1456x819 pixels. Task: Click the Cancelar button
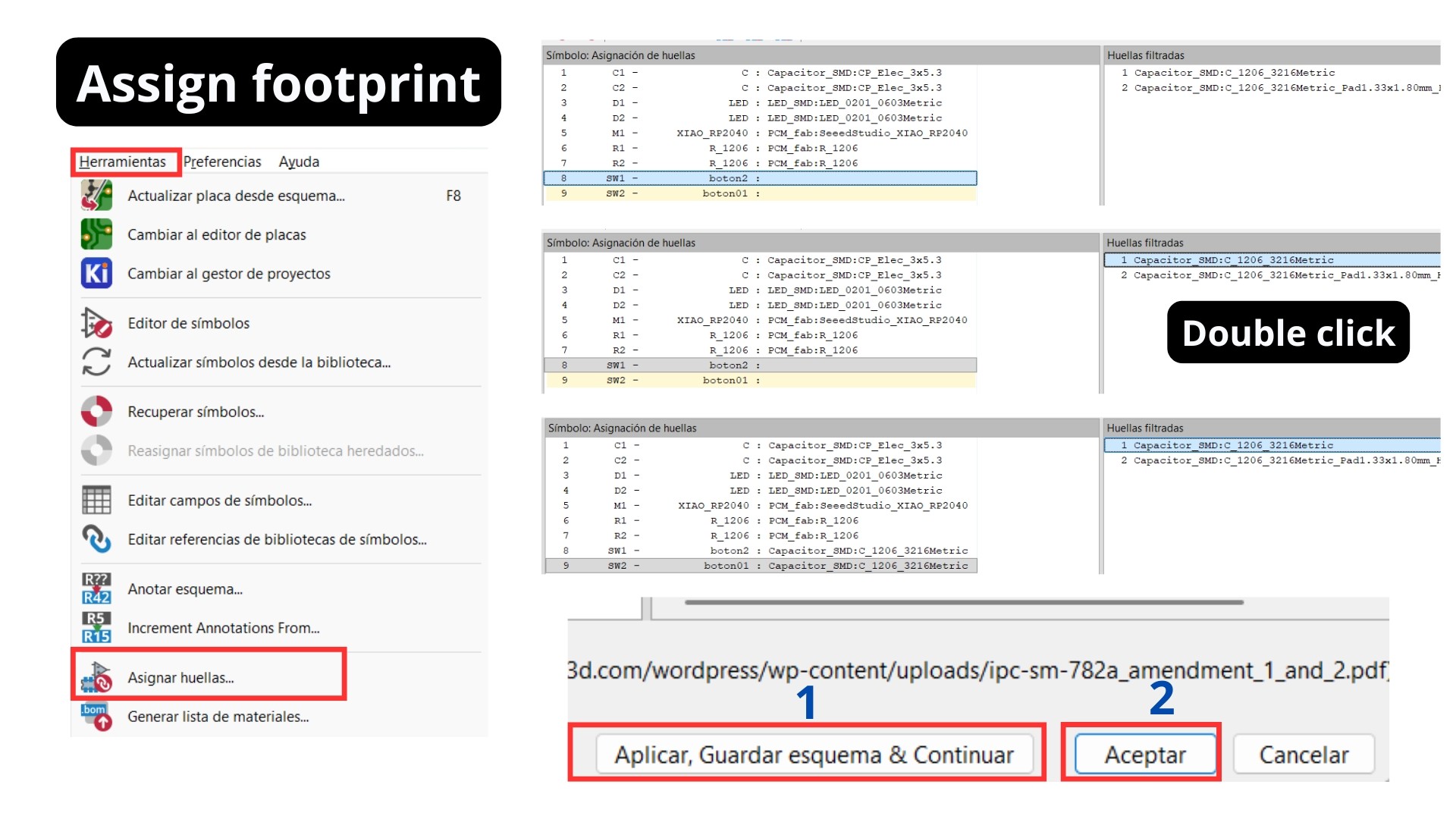1304,755
